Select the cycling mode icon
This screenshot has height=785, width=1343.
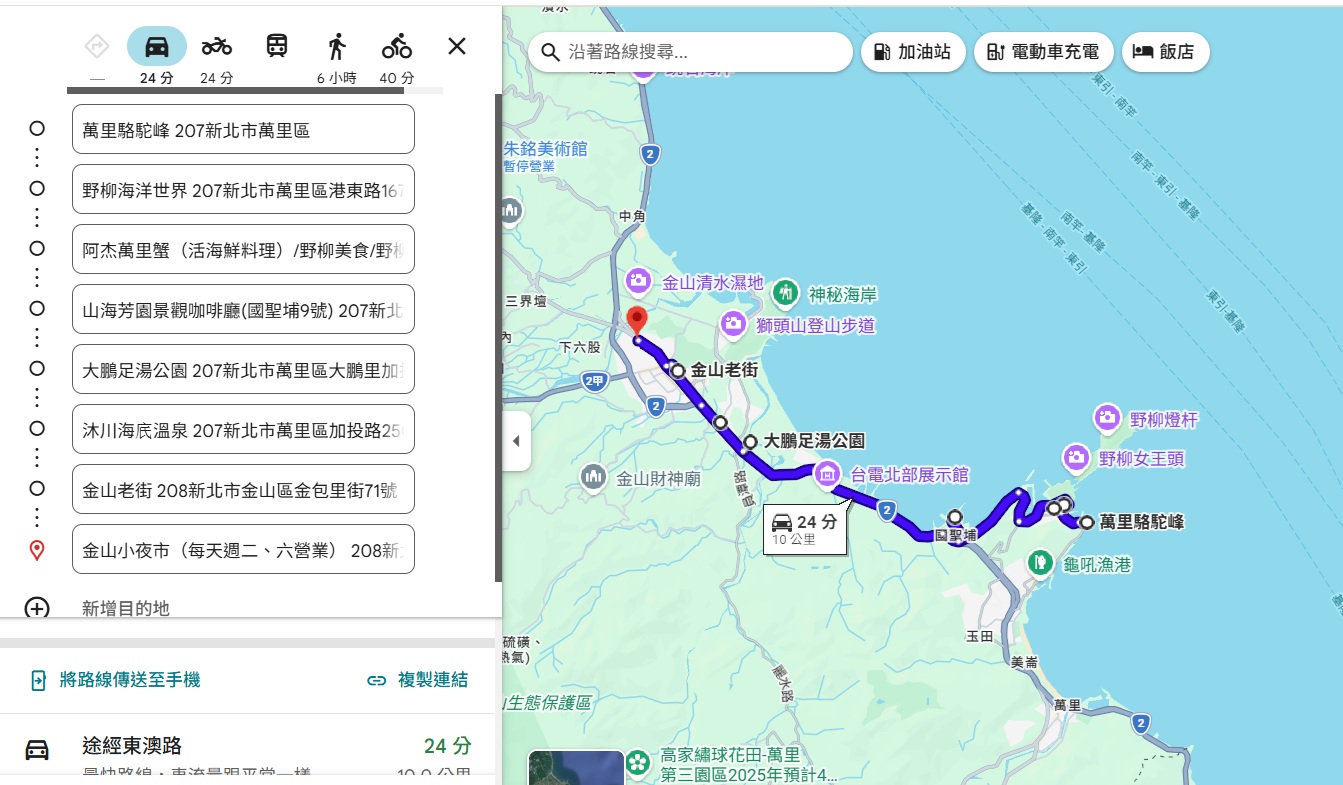(x=396, y=45)
